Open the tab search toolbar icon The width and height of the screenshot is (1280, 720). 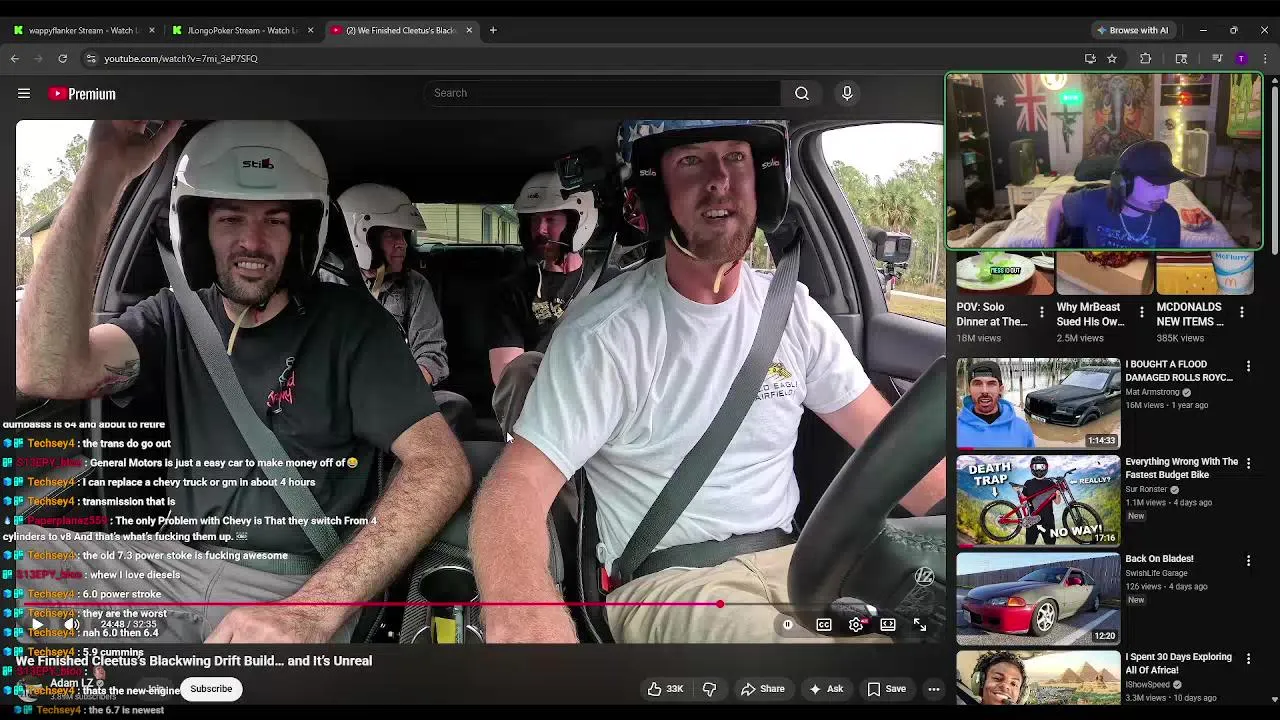tap(1181, 59)
